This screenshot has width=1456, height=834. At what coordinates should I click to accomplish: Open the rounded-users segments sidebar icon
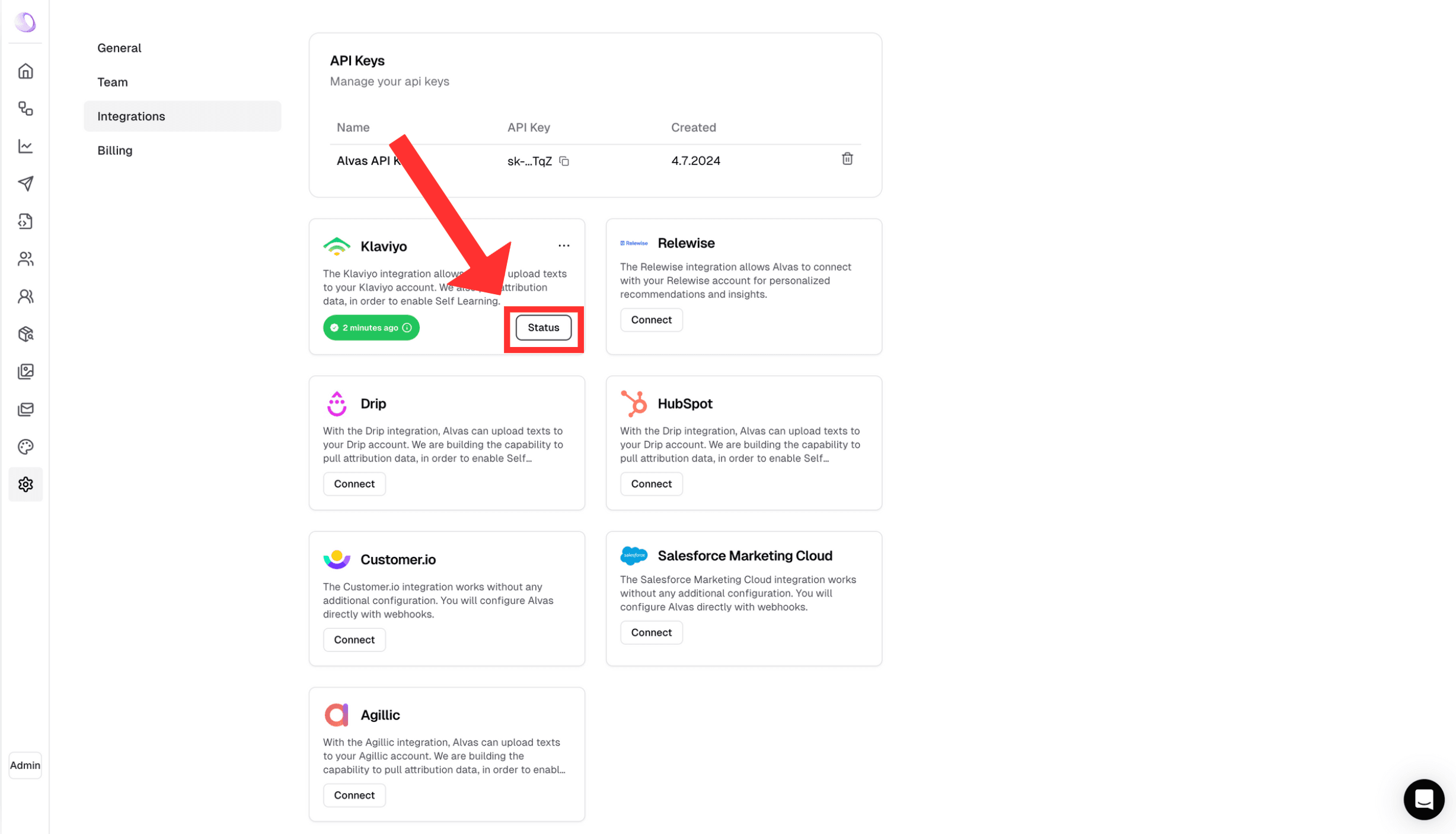[25, 296]
